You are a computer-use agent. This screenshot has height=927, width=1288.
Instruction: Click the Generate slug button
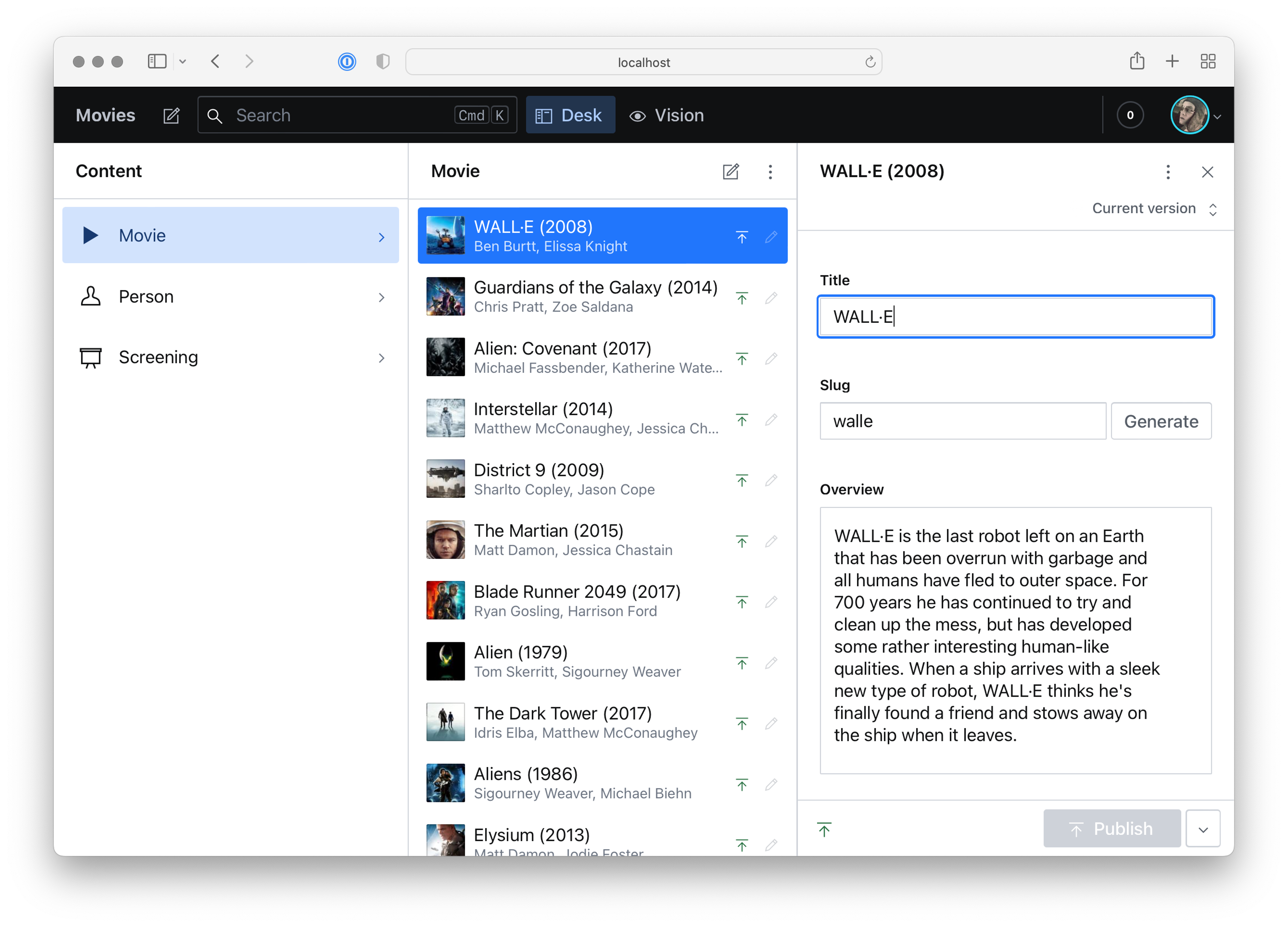1161,421
